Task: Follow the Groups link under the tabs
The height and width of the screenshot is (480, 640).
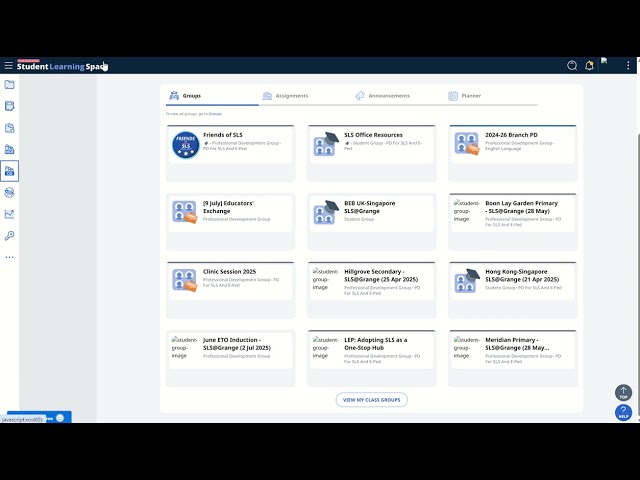Action: click(x=215, y=114)
